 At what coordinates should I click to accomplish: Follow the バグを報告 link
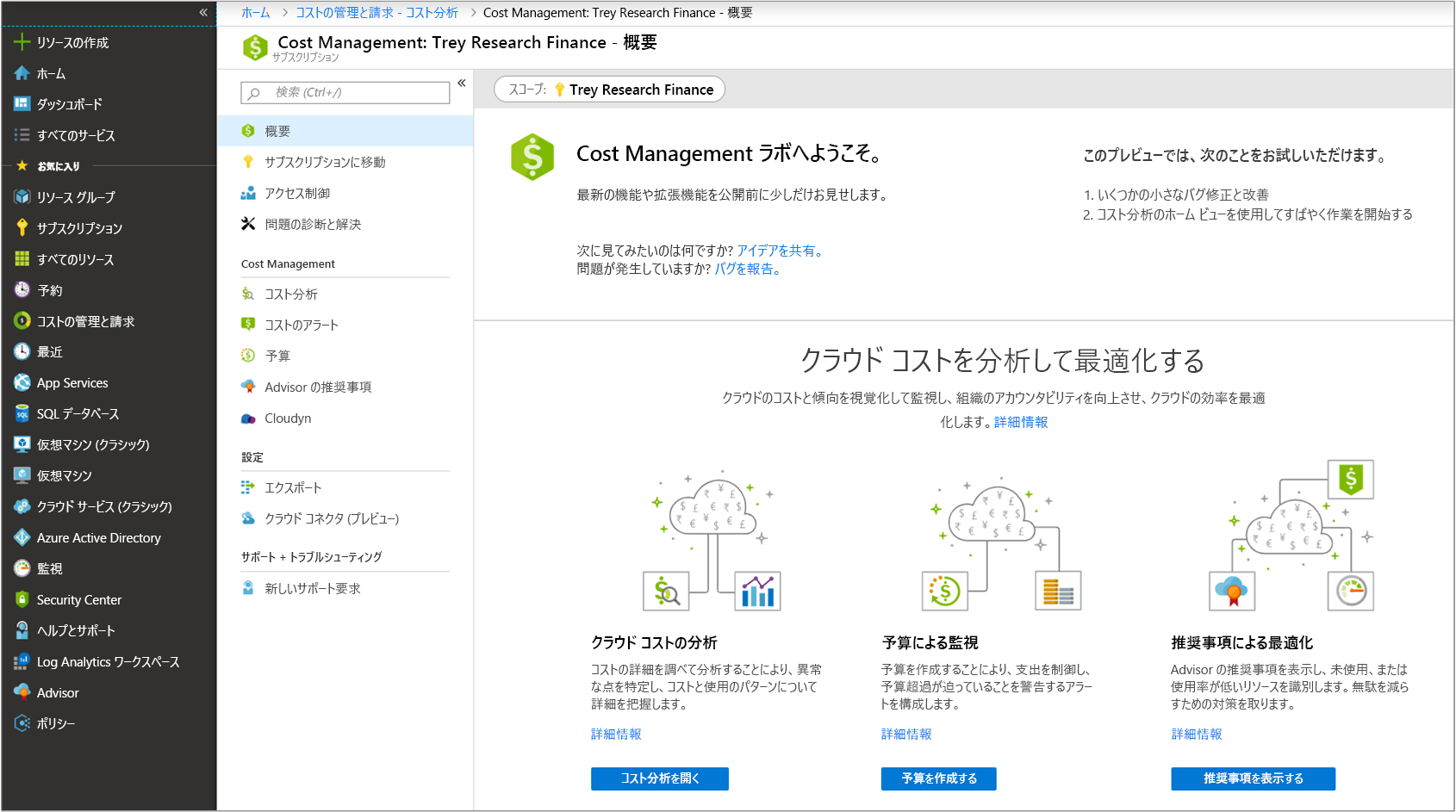click(x=748, y=269)
